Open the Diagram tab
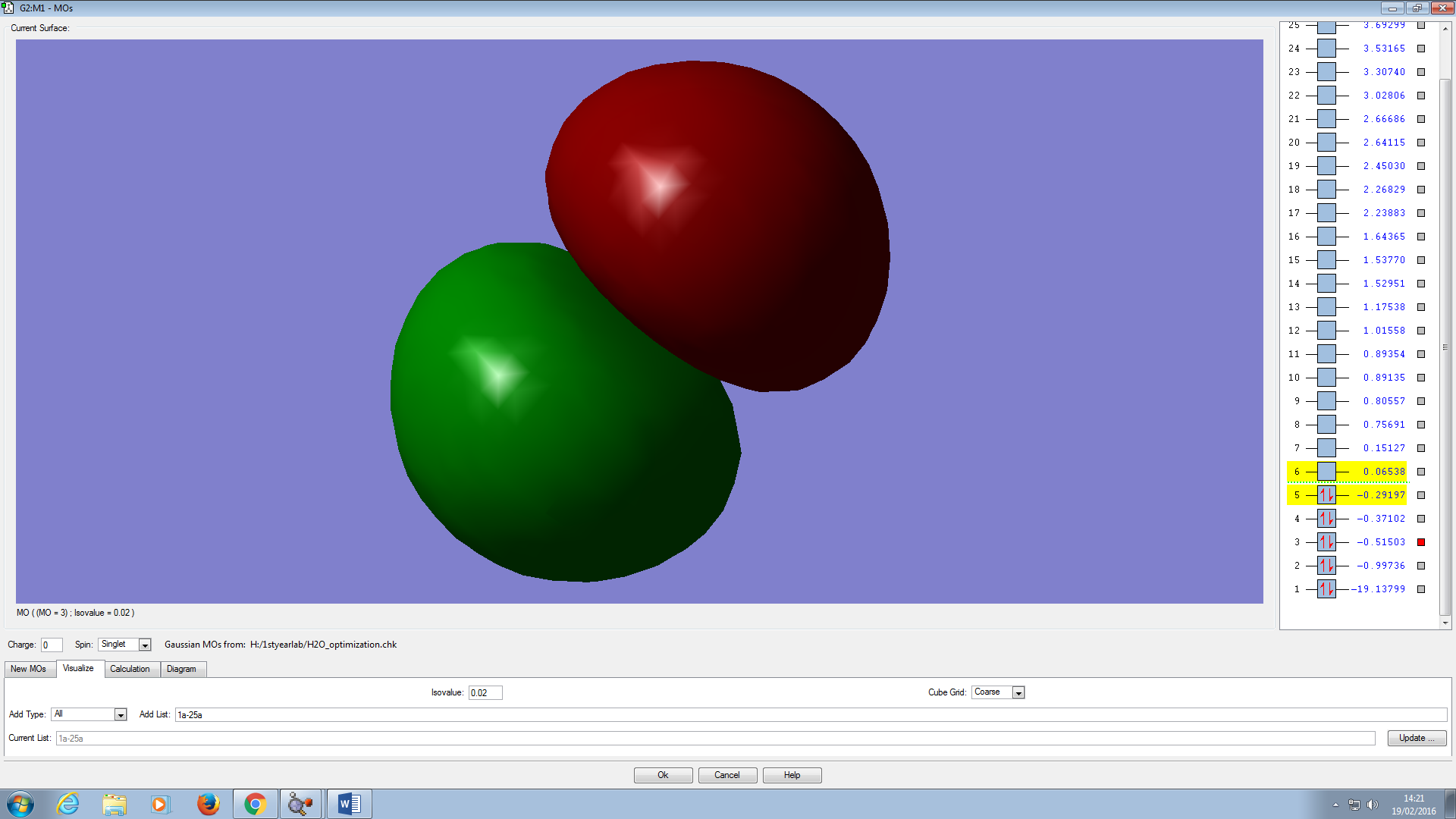The image size is (1456, 819). (181, 669)
